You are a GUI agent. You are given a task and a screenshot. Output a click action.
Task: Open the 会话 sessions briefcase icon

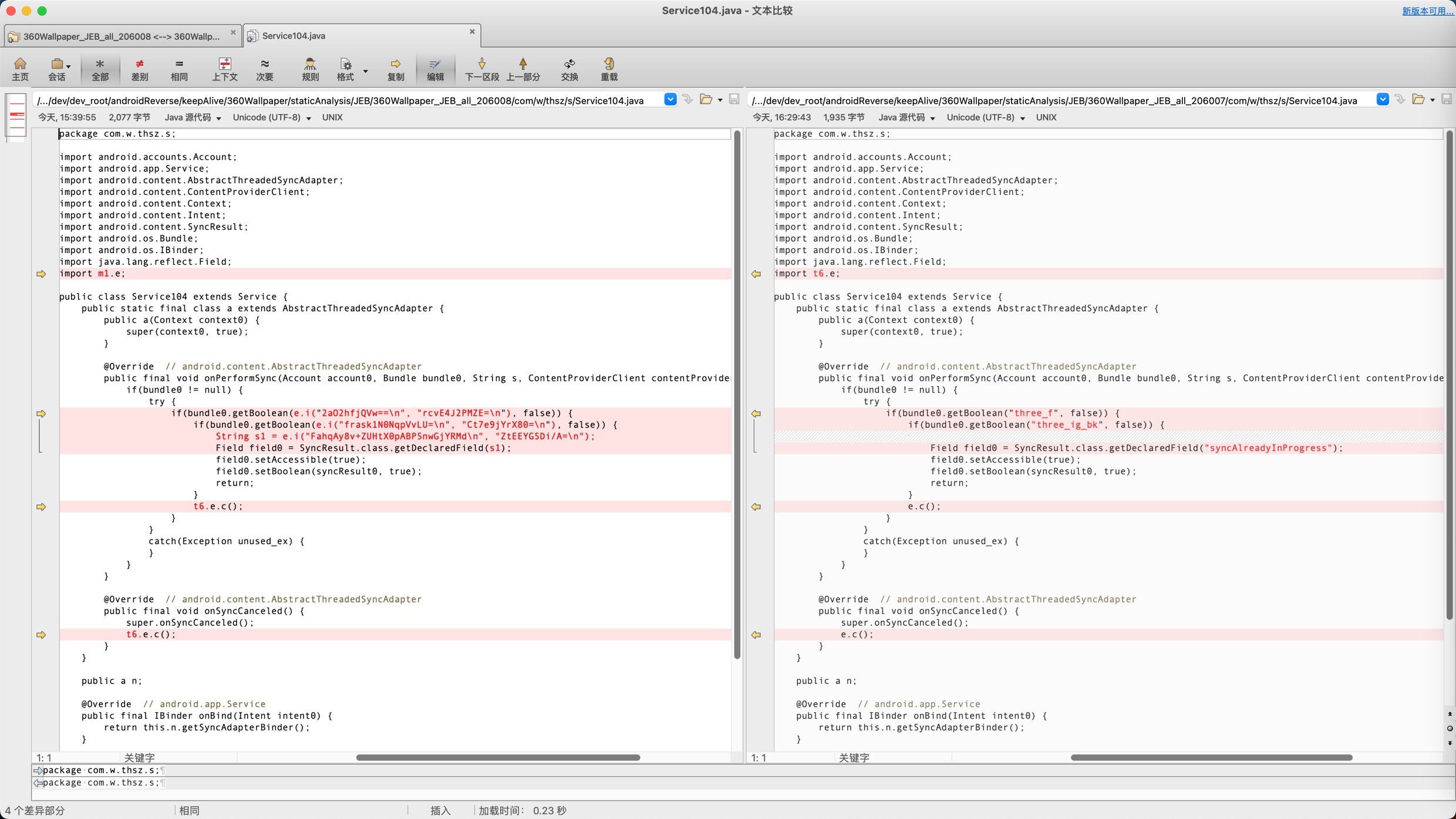click(57, 69)
